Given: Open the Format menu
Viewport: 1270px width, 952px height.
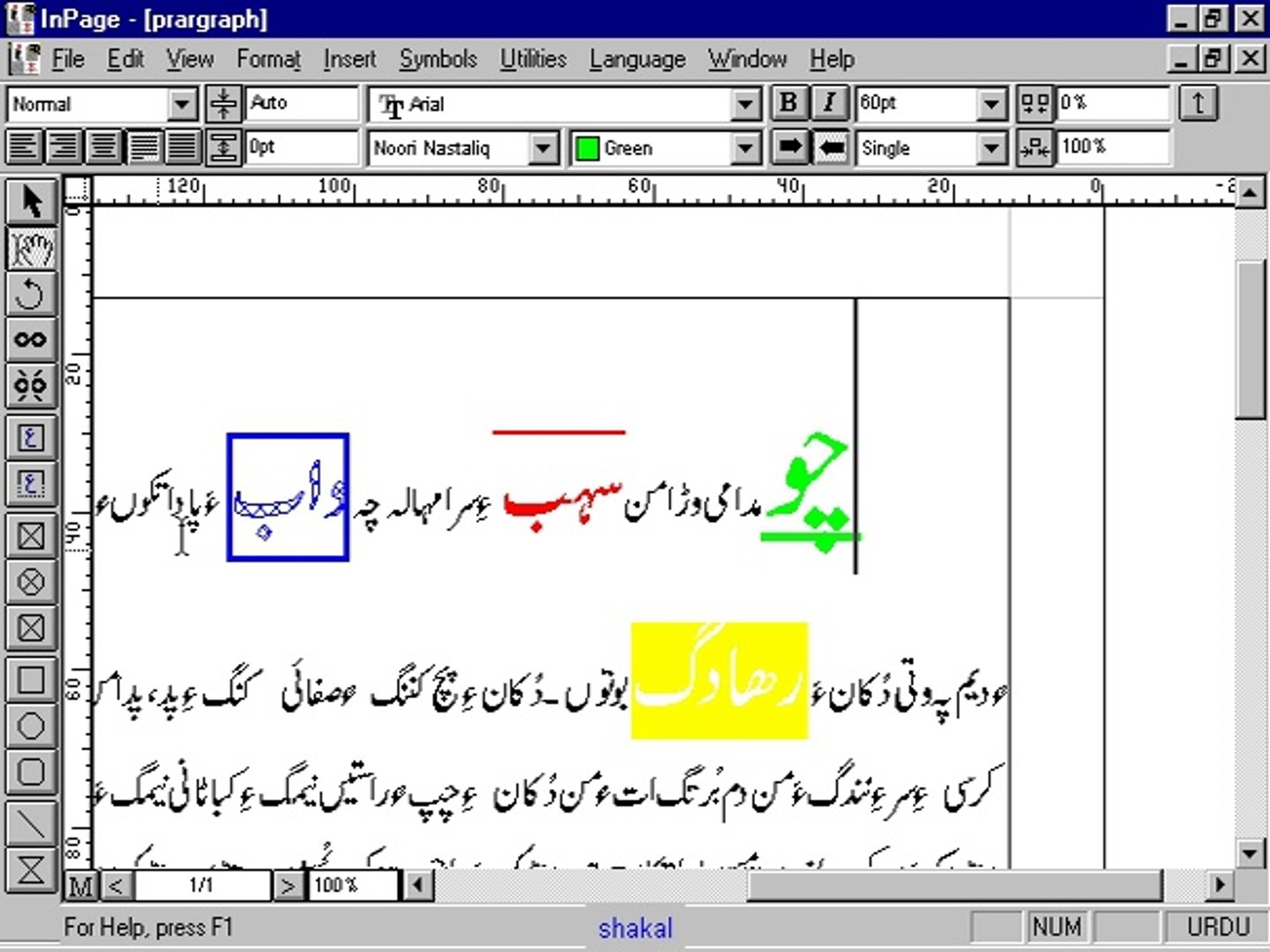Looking at the screenshot, I should (x=268, y=59).
